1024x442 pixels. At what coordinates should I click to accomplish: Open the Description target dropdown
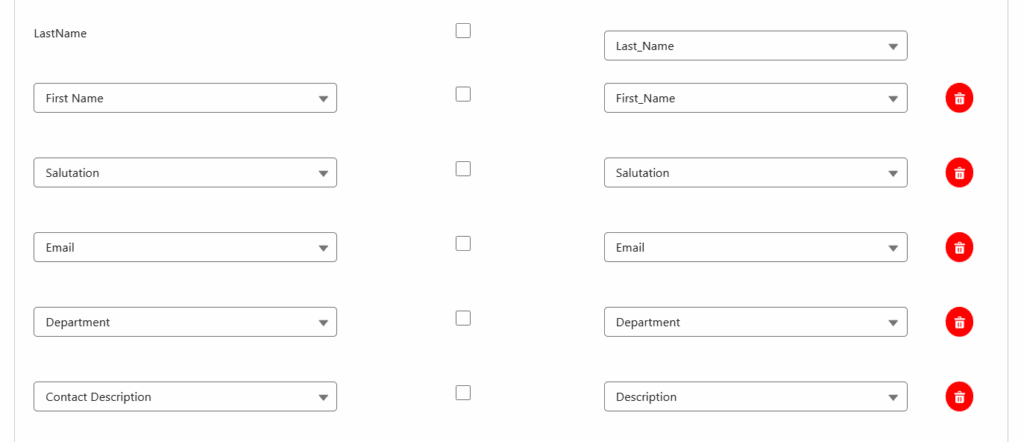(755, 397)
